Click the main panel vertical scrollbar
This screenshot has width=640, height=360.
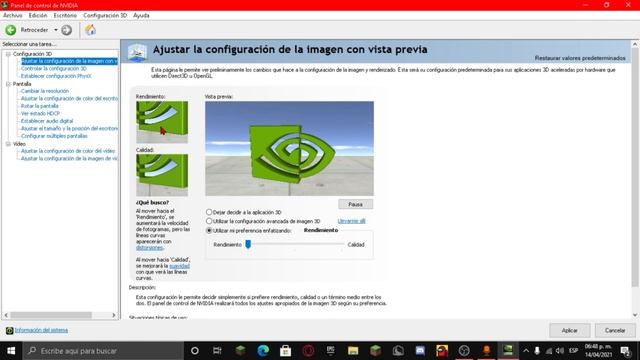(635, 167)
